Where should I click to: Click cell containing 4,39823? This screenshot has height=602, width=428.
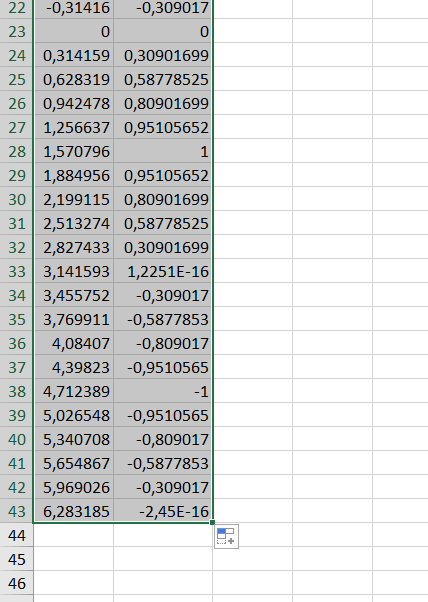point(74,367)
